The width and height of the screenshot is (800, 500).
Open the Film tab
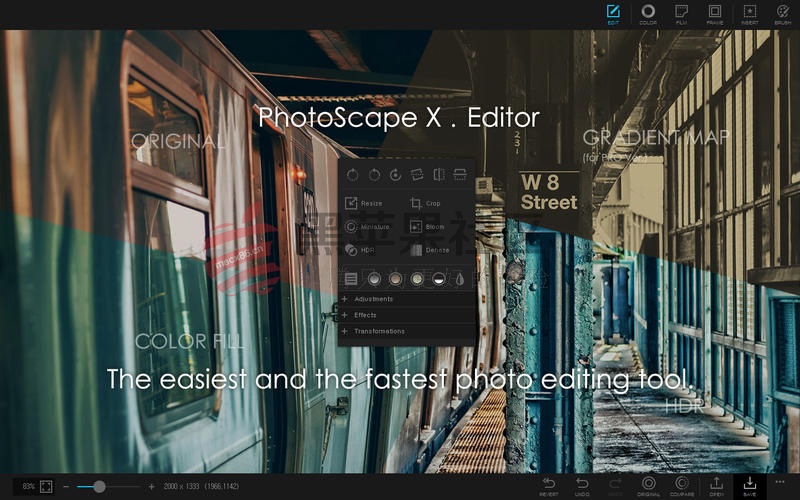tap(681, 14)
